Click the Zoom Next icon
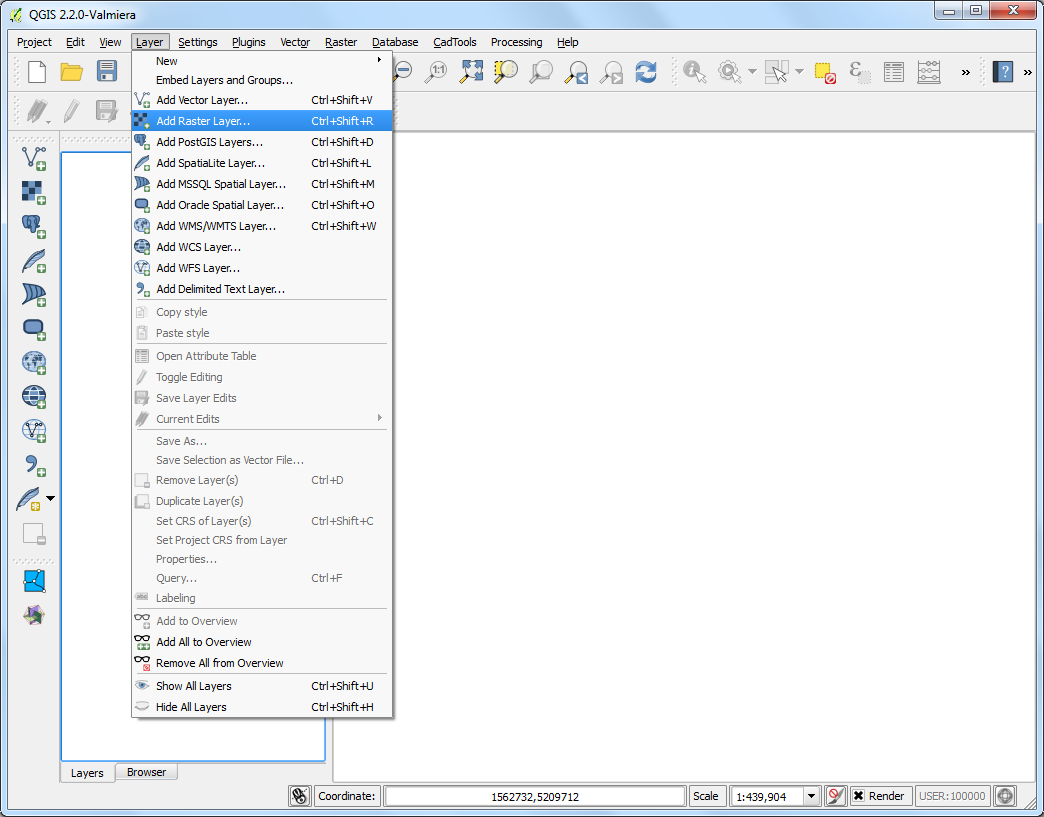The image size is (1044, 817). [611, 71]
